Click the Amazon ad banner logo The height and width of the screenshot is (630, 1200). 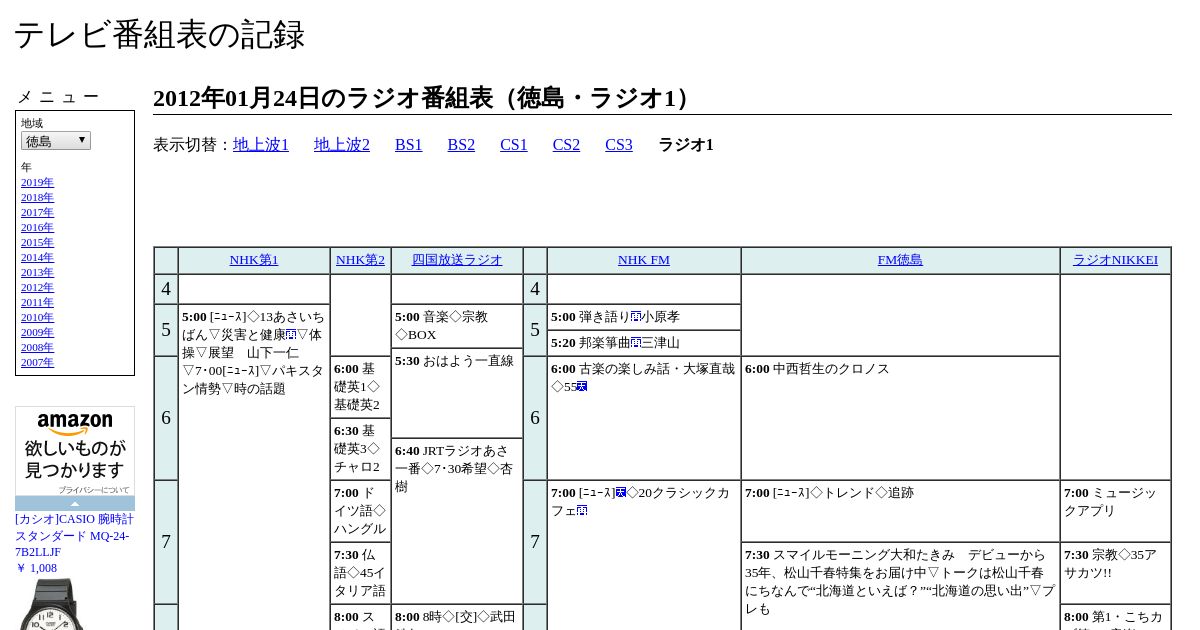75,424
